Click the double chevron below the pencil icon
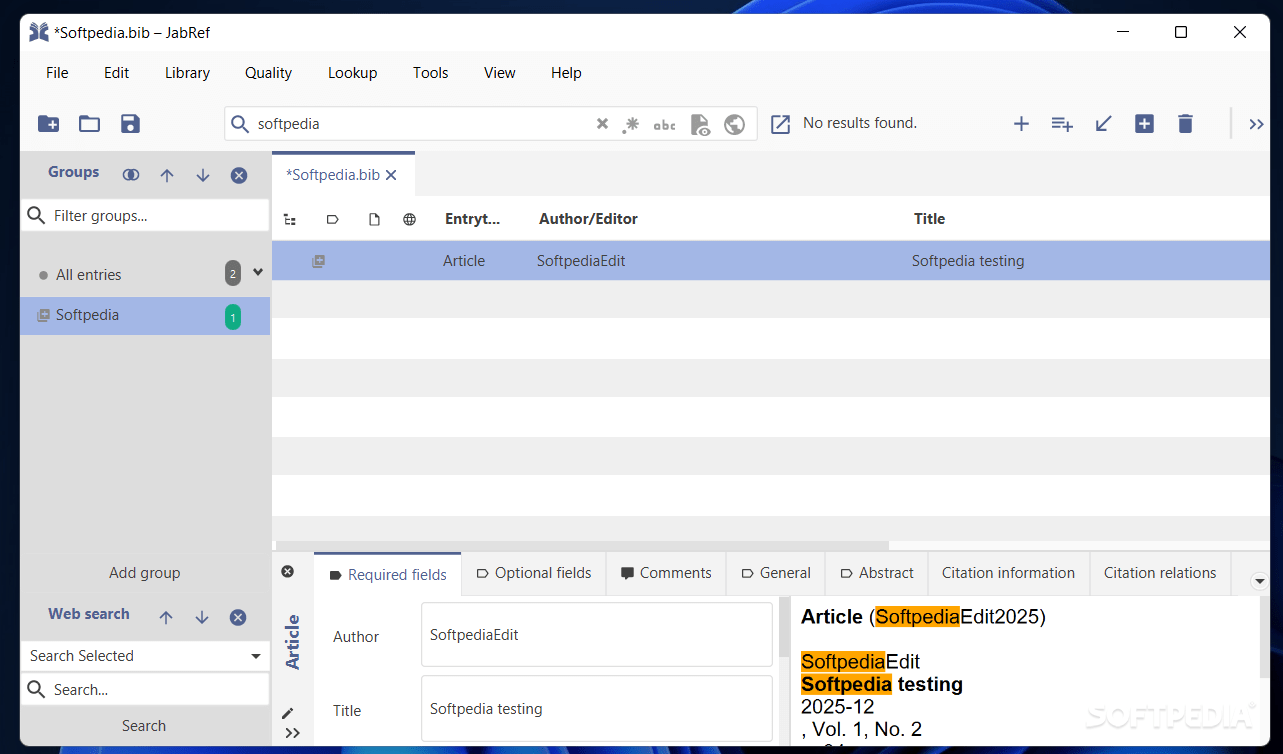Image resolution: width=1283 pixels, height=754 pixels. point(292,733)
